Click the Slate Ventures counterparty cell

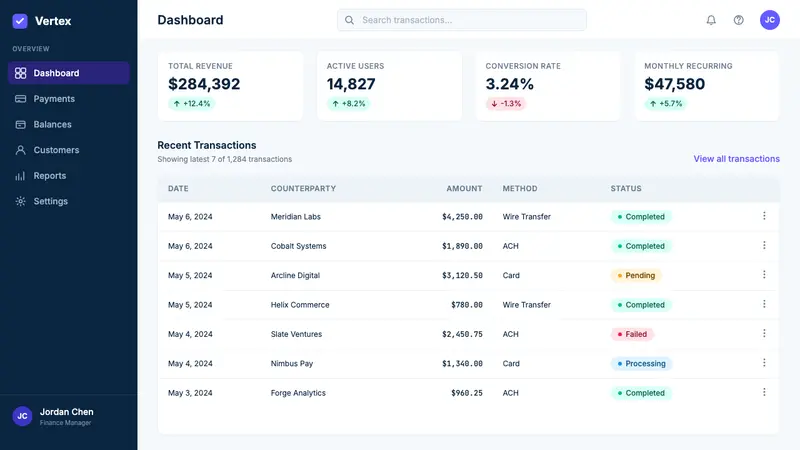point(296,334)
